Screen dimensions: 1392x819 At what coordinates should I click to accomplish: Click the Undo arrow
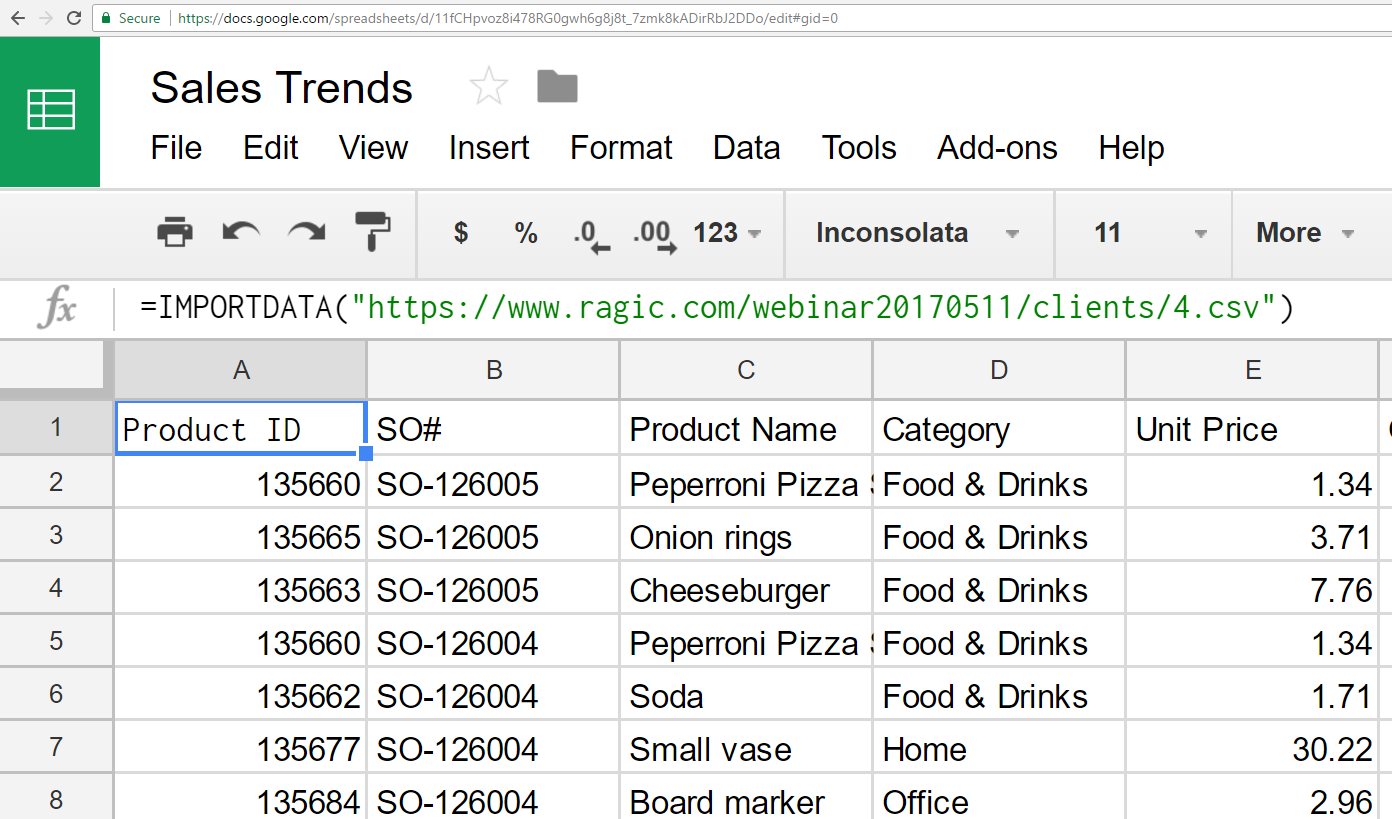pos(241,233)
